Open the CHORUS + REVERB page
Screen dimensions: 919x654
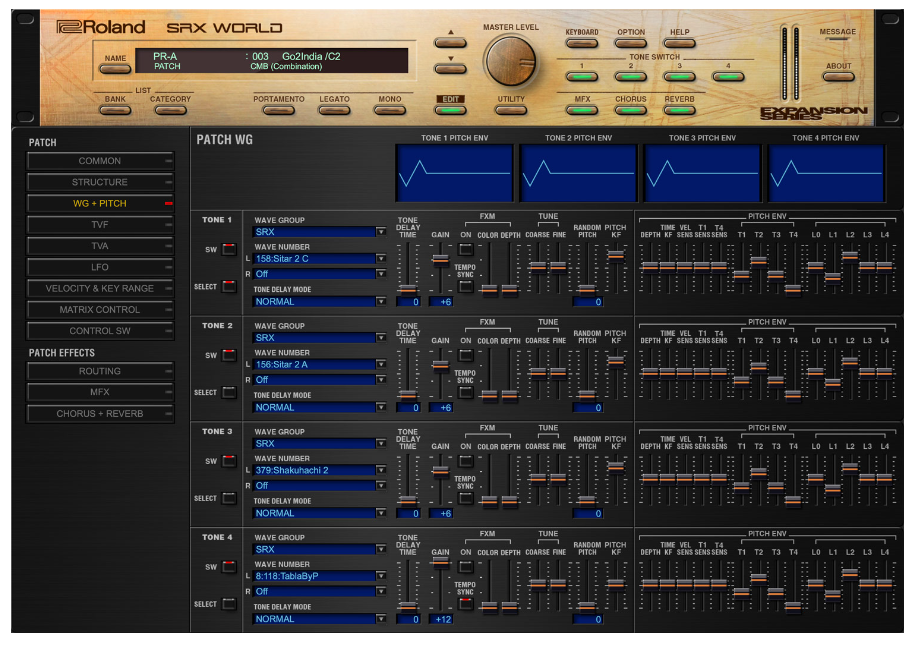pos(100,414)
